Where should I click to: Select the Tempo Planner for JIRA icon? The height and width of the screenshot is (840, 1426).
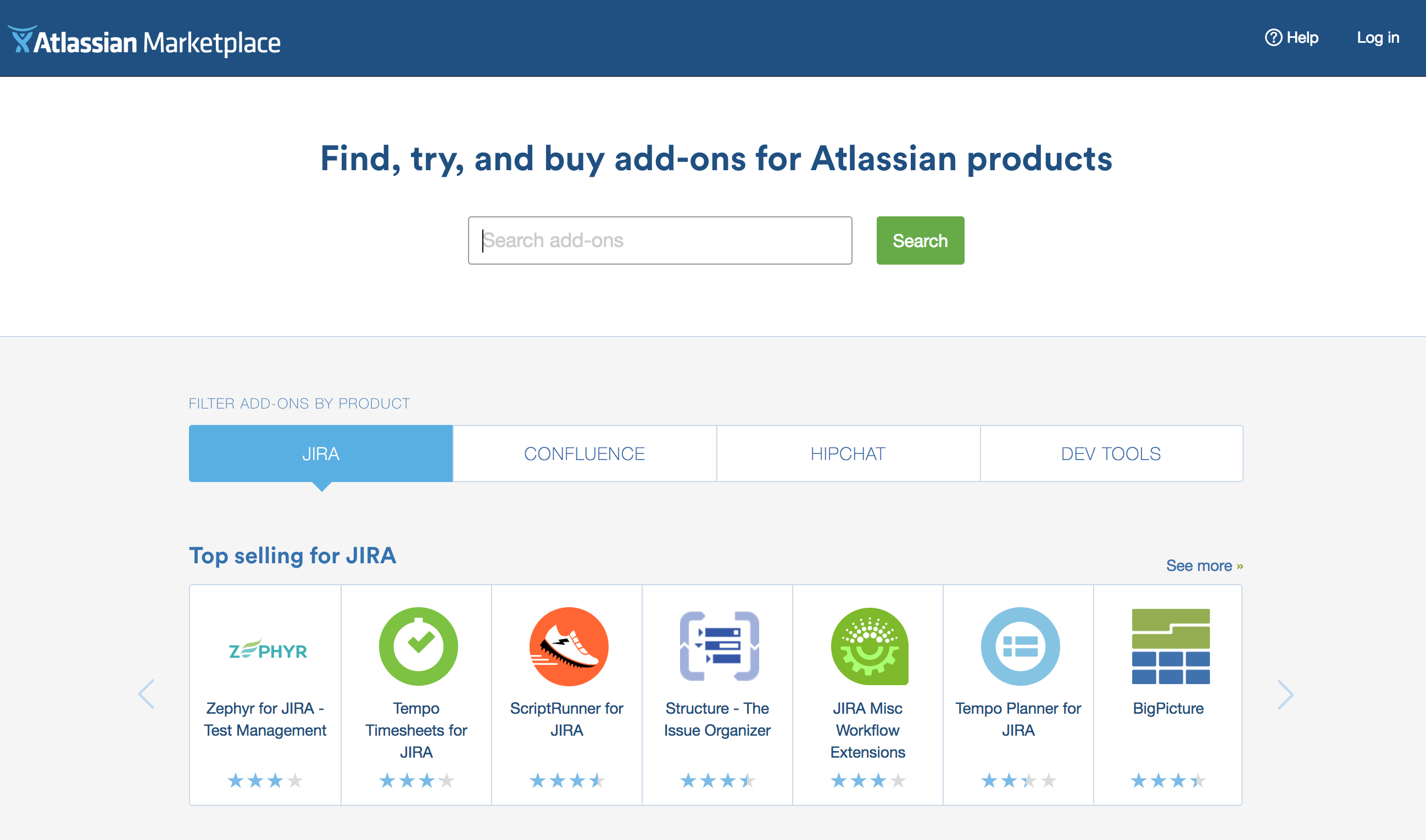click(x=1019, y=646)
